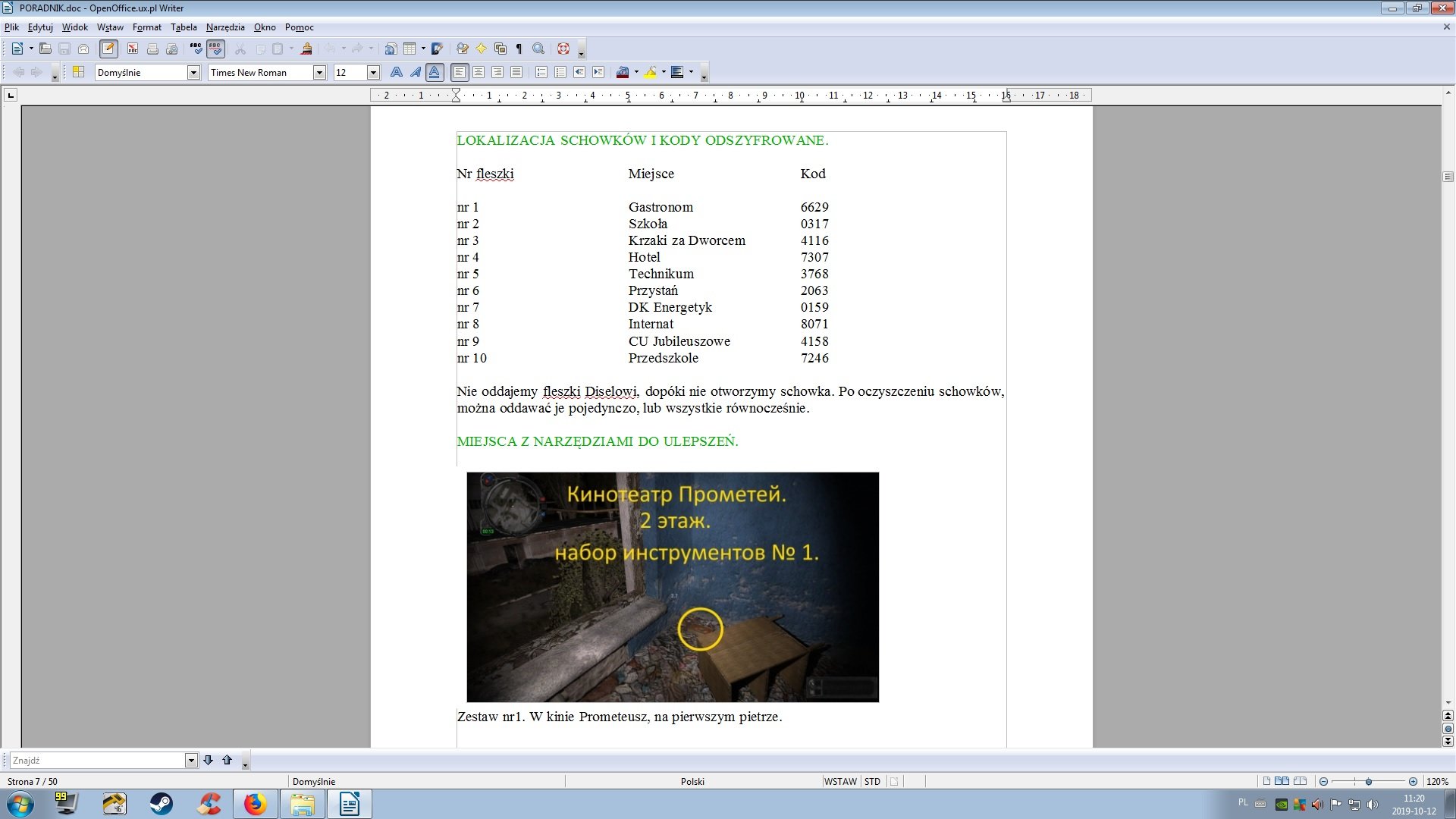Open the Plik menu
The height and width of the screenshot is (819, 1456).
click(11, 27)
